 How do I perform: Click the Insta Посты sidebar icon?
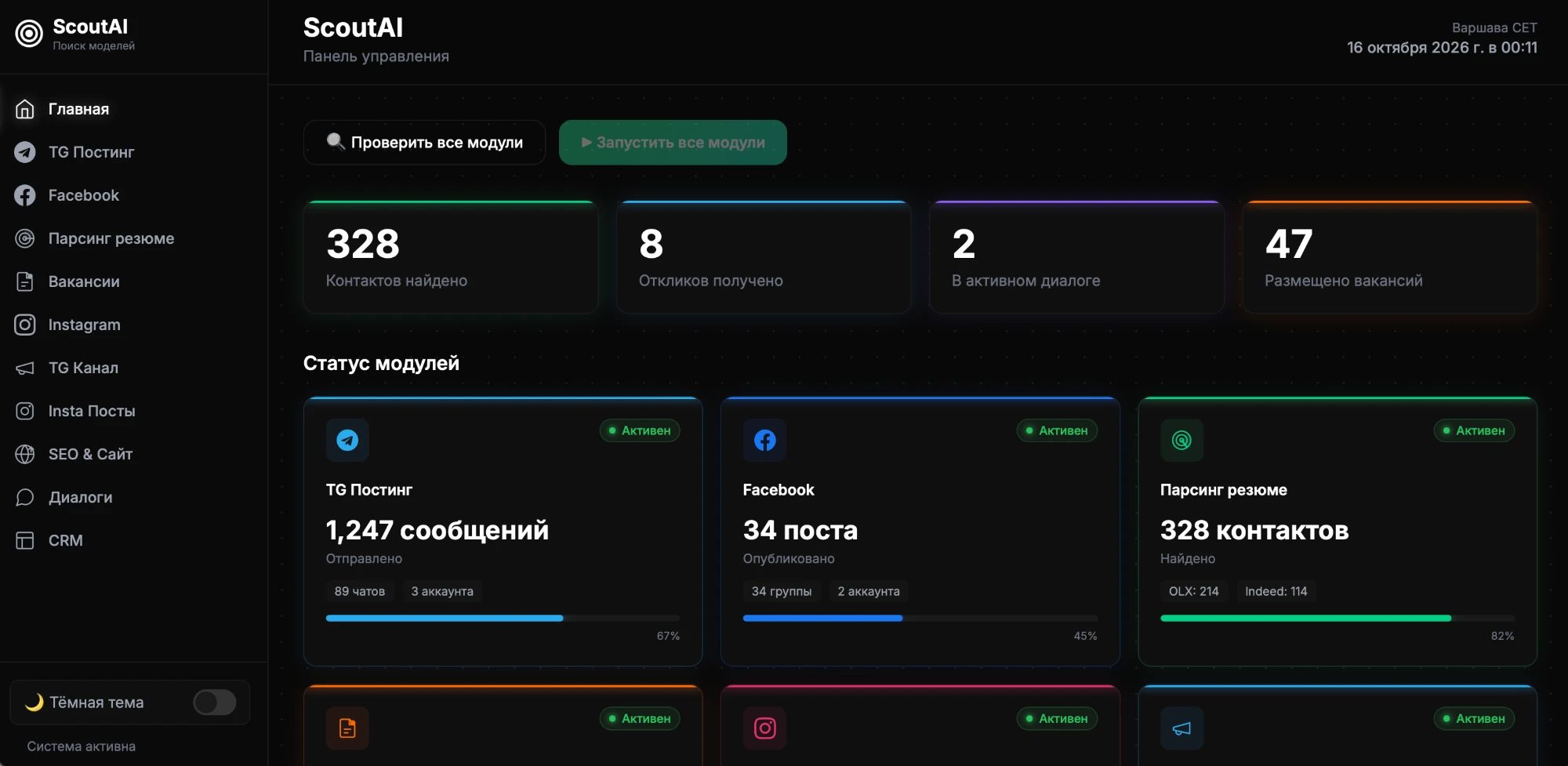pos(25,411)
